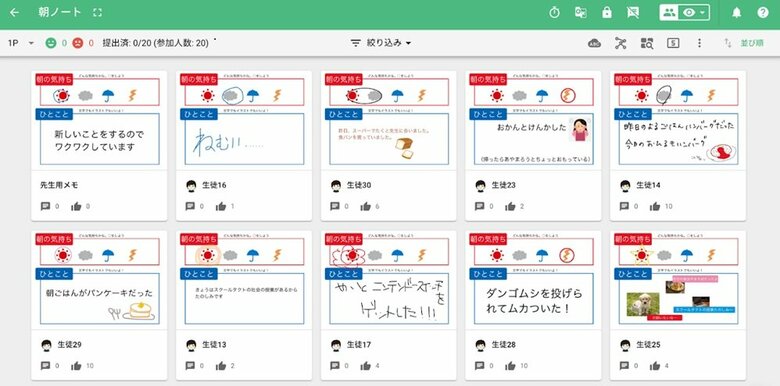Click comment icon on 生徒30 card
Screen dimensions: 780x386
point(335,206)
